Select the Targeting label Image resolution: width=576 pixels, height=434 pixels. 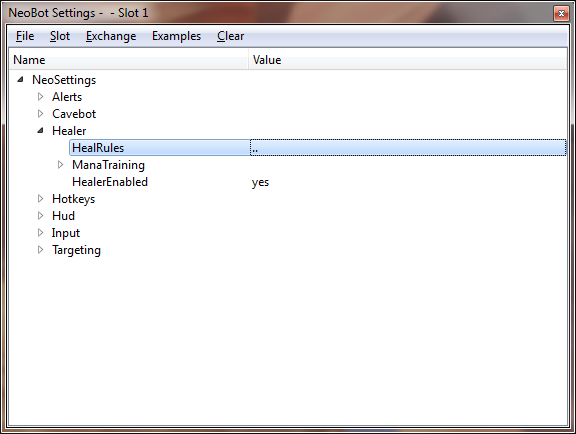(x=76, y=250)
